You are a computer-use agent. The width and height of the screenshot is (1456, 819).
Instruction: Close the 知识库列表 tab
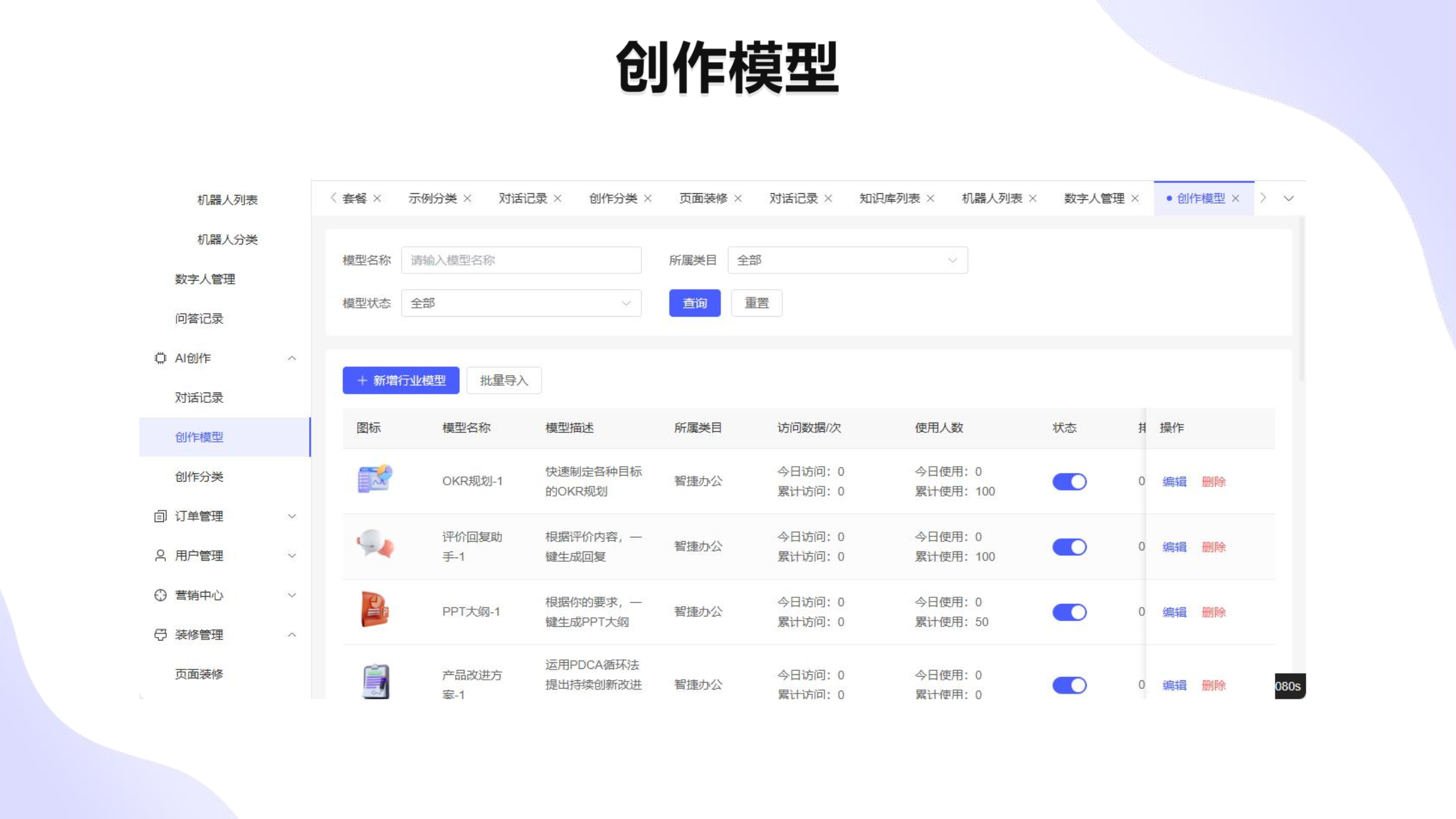click(x=931, y=198)
